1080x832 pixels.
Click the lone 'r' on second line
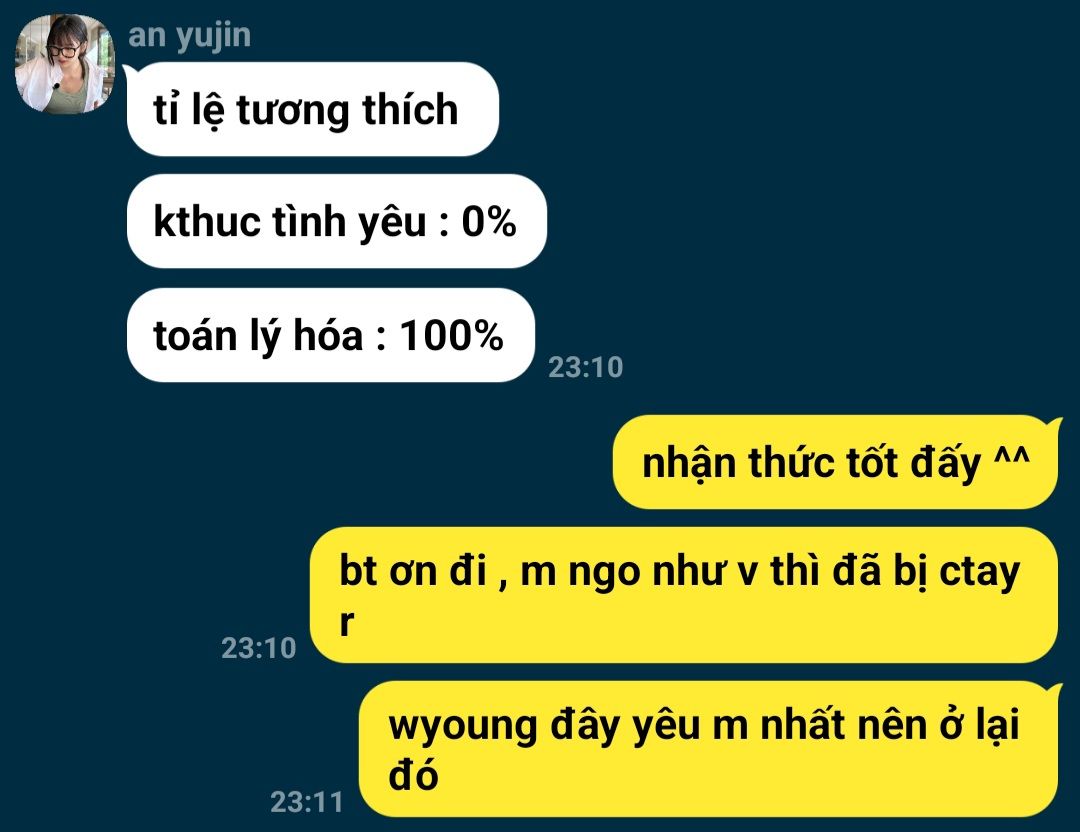coord(346,622)
